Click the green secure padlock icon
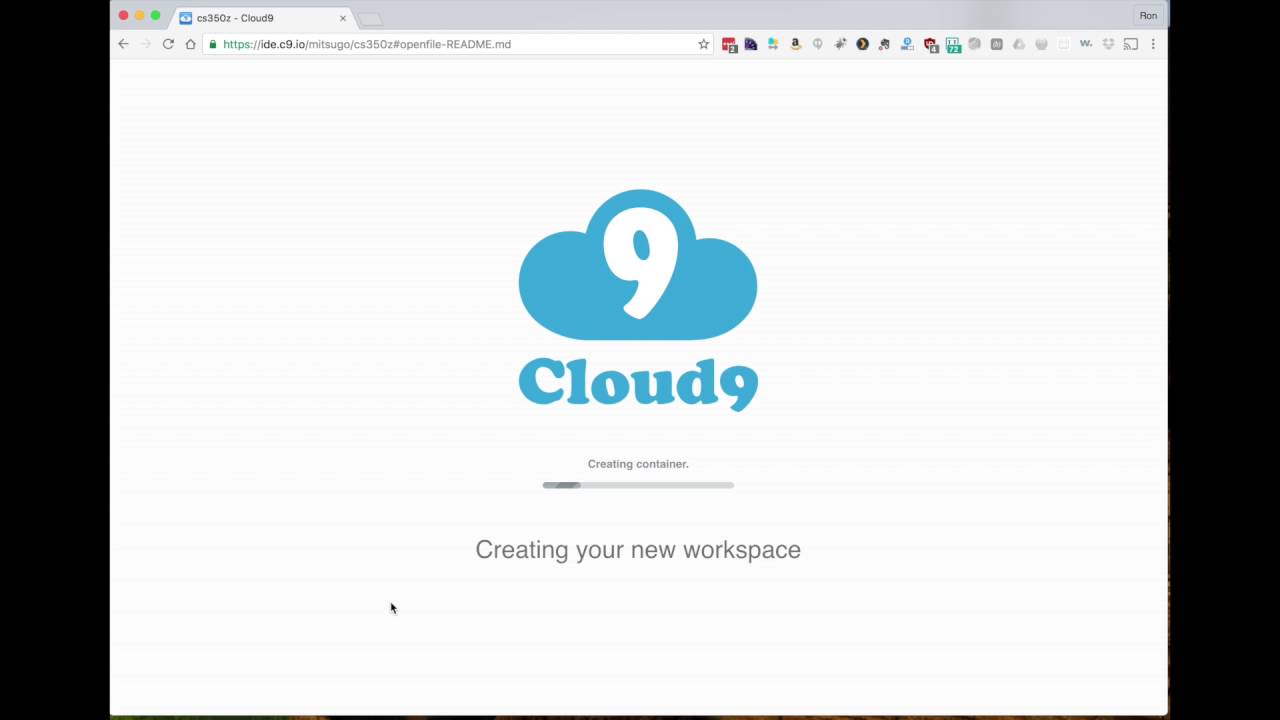Image resolution: width=1280 pixels, height=720 pixels. [x=212, y=44]
